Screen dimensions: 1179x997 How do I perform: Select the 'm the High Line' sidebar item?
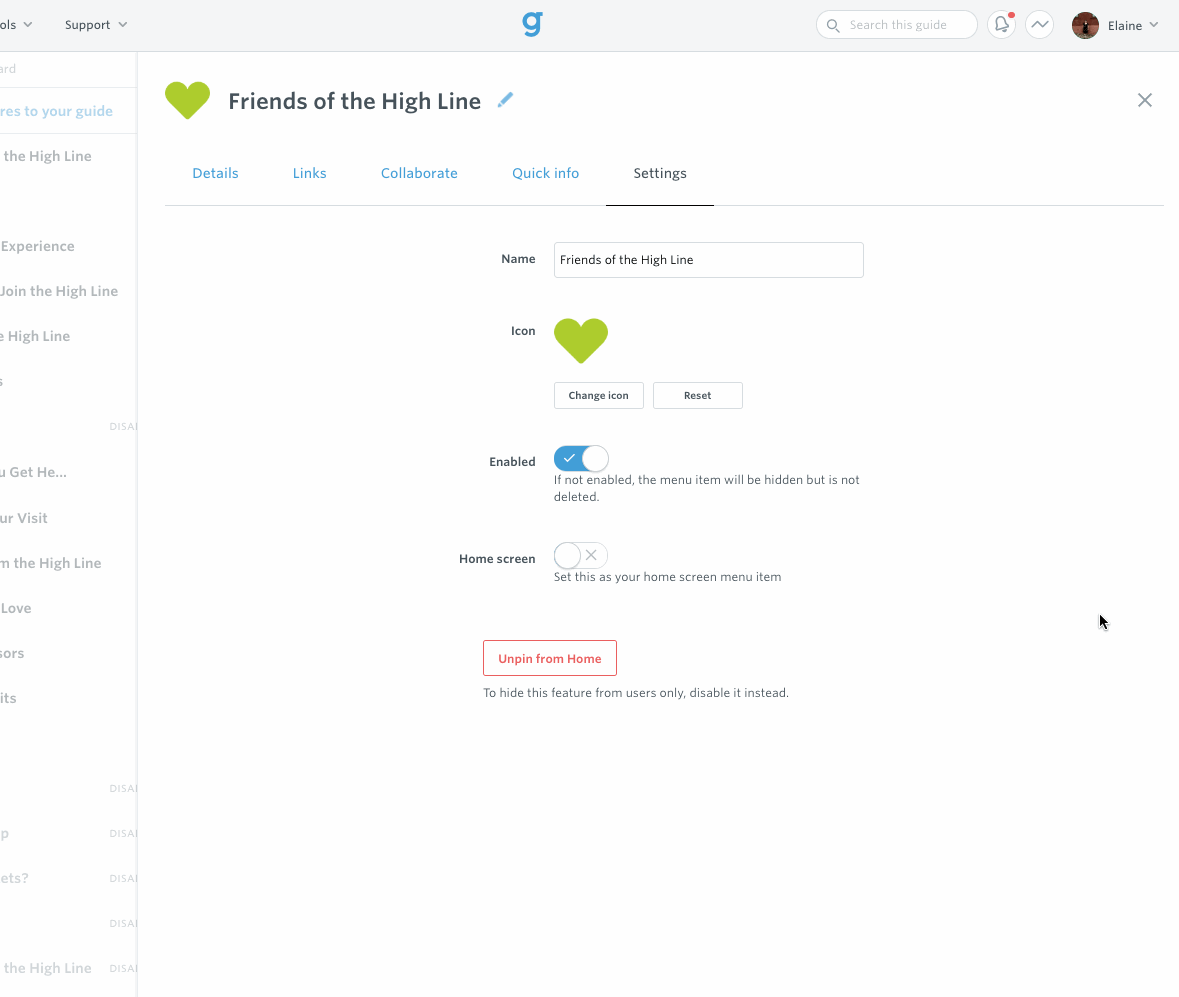50,563
